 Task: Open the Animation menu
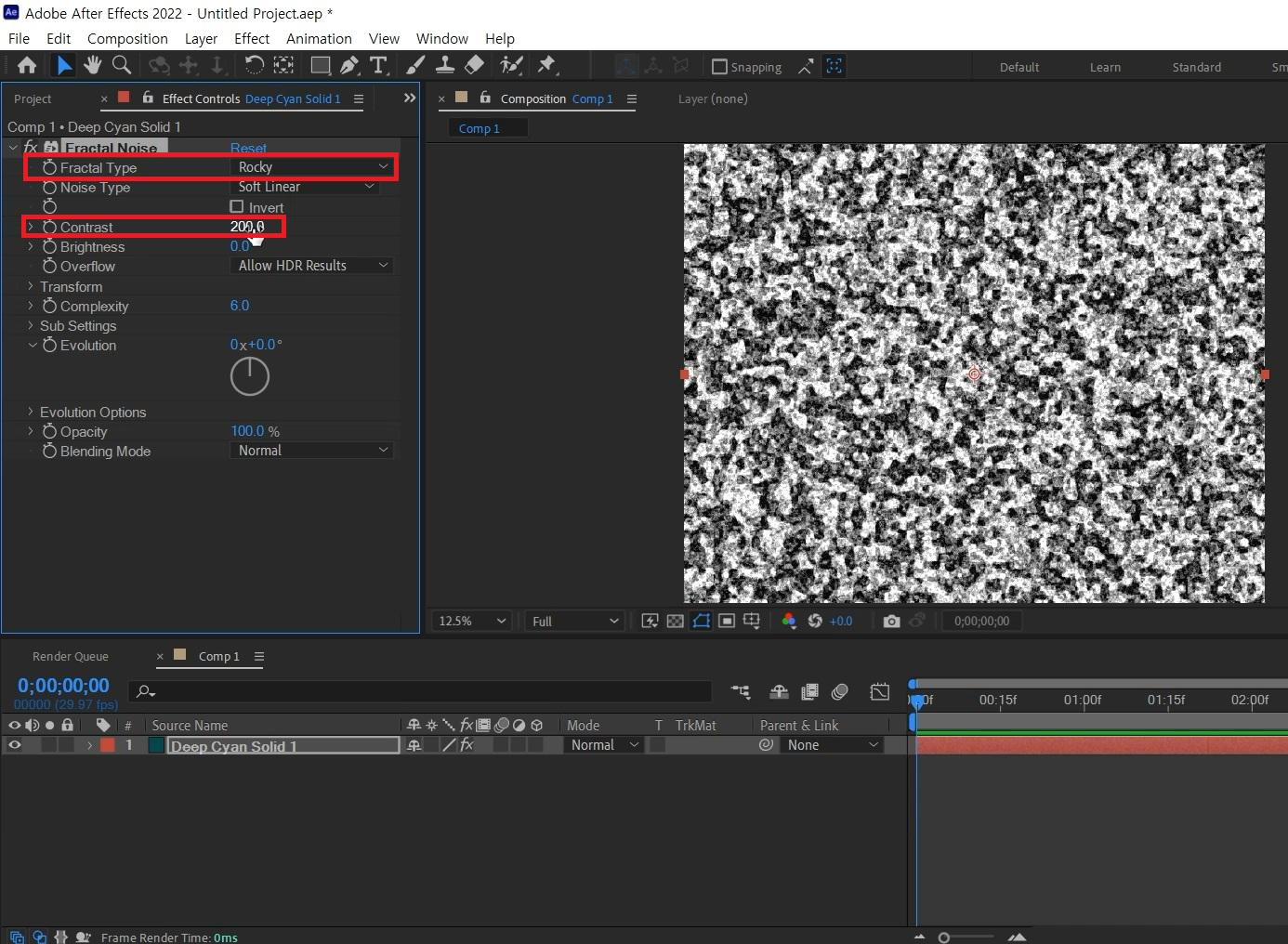[x=319, y=38]
